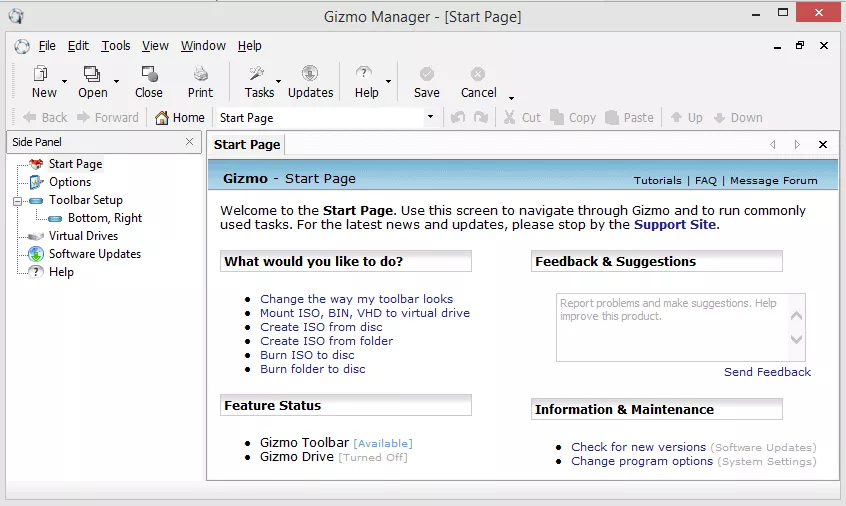
Task: Click Change the way my toolbar looks
Action: [x=356, y=299]
